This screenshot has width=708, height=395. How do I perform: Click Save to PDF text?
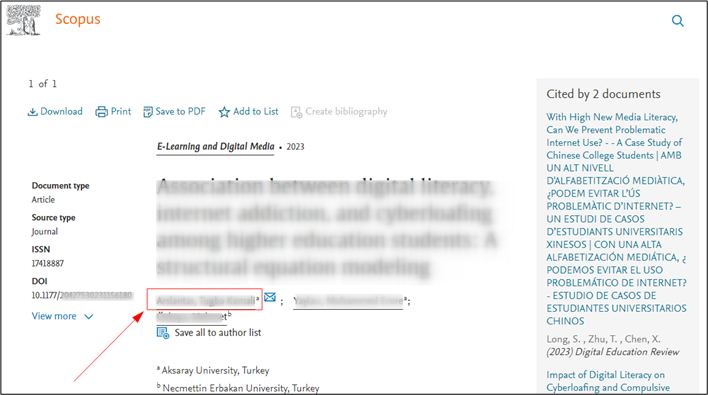[181, 112]
